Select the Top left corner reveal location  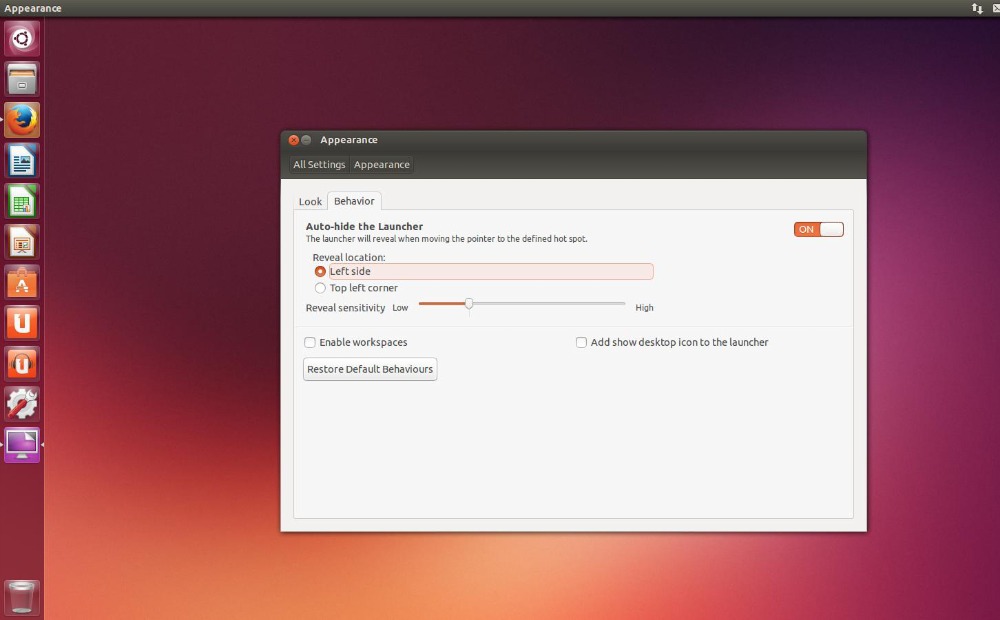pos(320,287)
